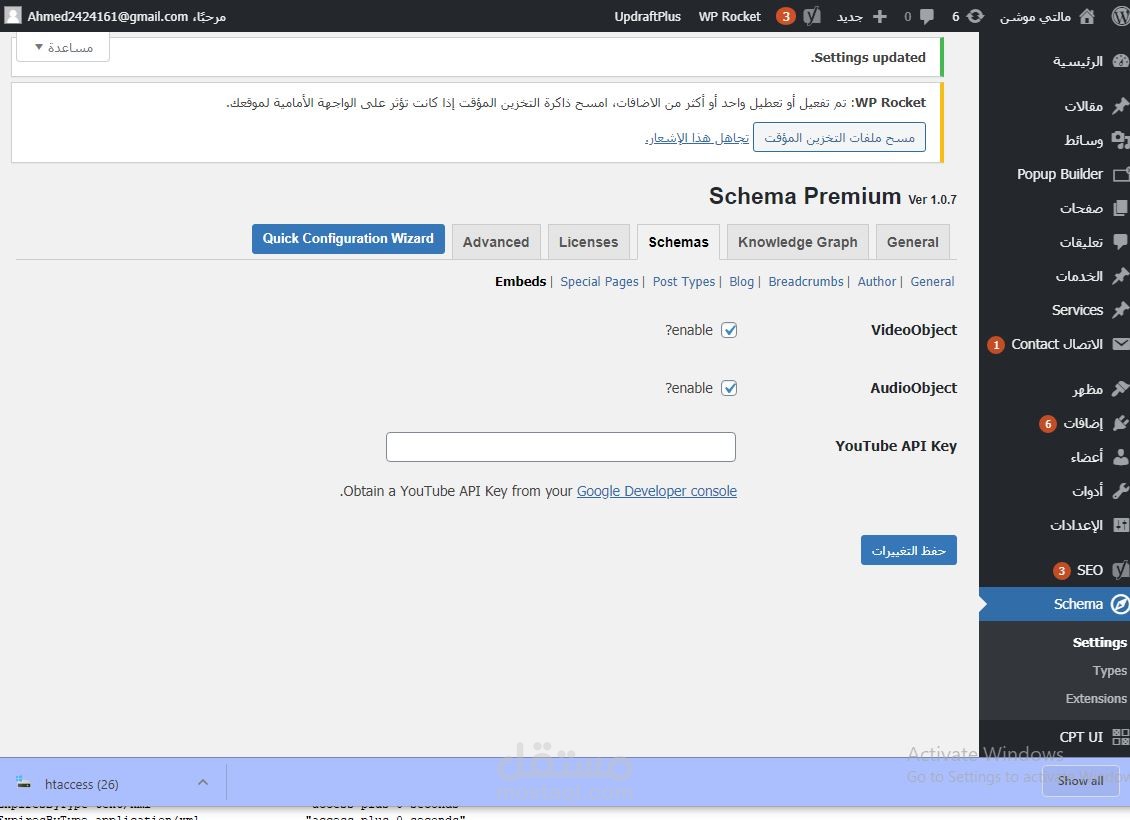Click حفظ التغييرات save changes button
The height and width of the screenshot is (820, 1130).
point(909,551)
